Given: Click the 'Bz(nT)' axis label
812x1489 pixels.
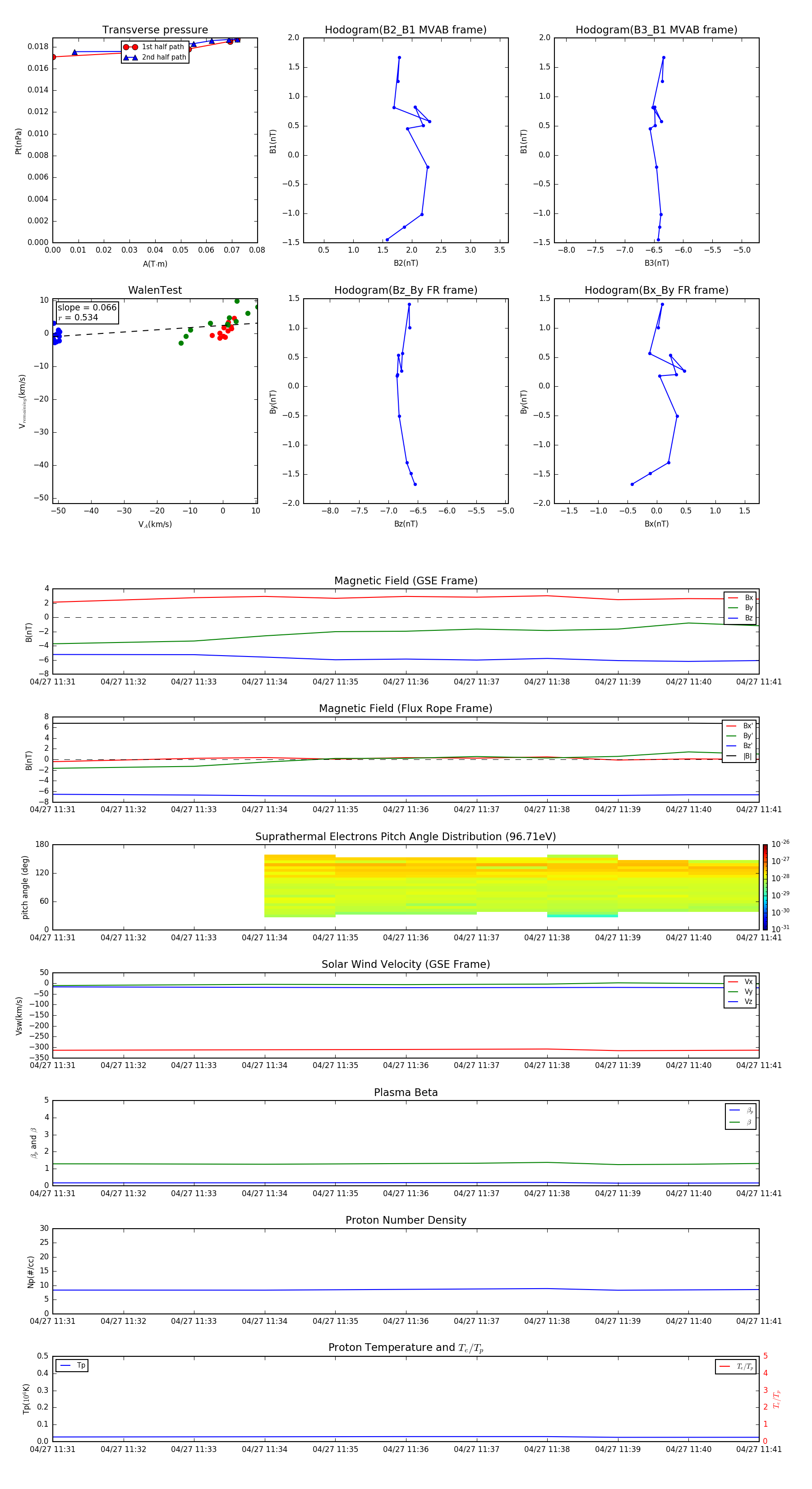Looking at the screenshot, I should coord(406,524).
